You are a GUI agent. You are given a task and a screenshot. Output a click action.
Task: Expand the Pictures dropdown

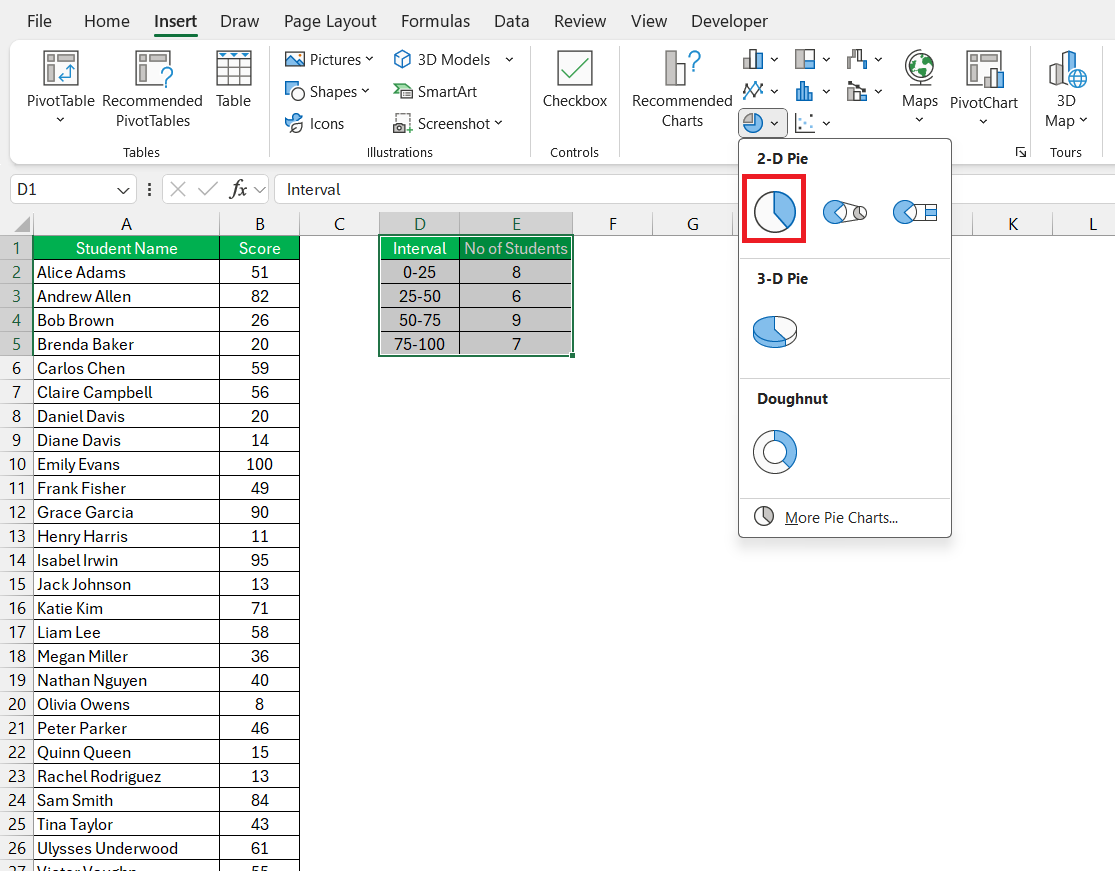pos(329,60)
